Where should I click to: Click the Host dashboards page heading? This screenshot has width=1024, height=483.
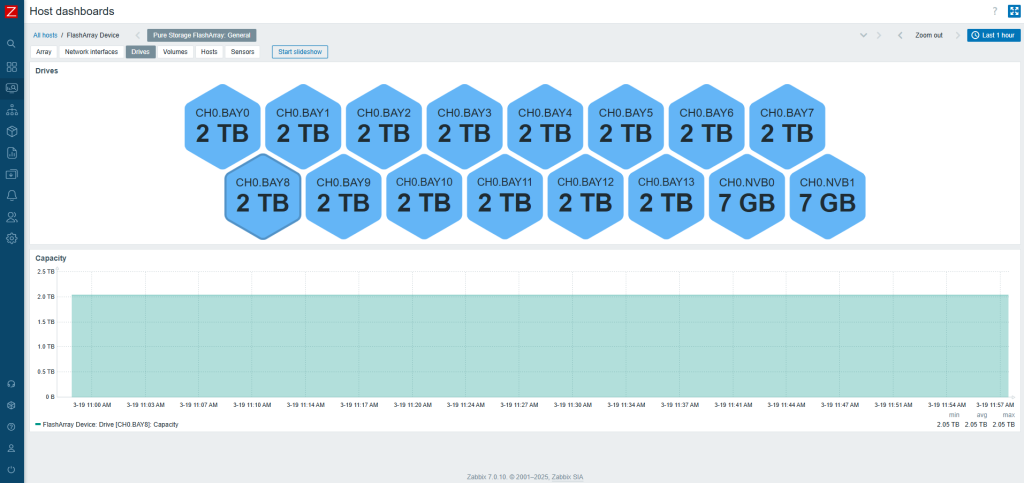point(72,11)
